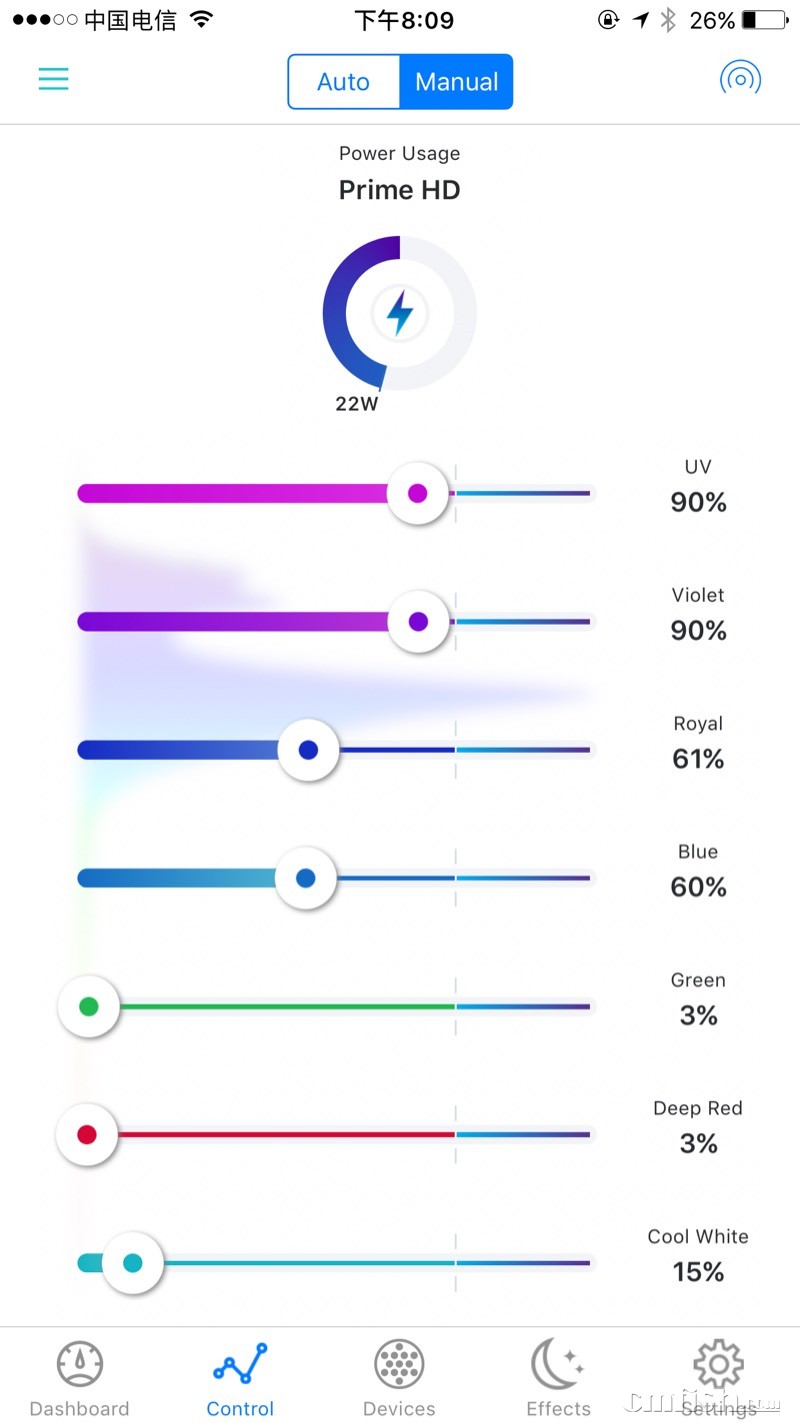
Task: Open the Effects moon icon
Action: pos(558,1365)
